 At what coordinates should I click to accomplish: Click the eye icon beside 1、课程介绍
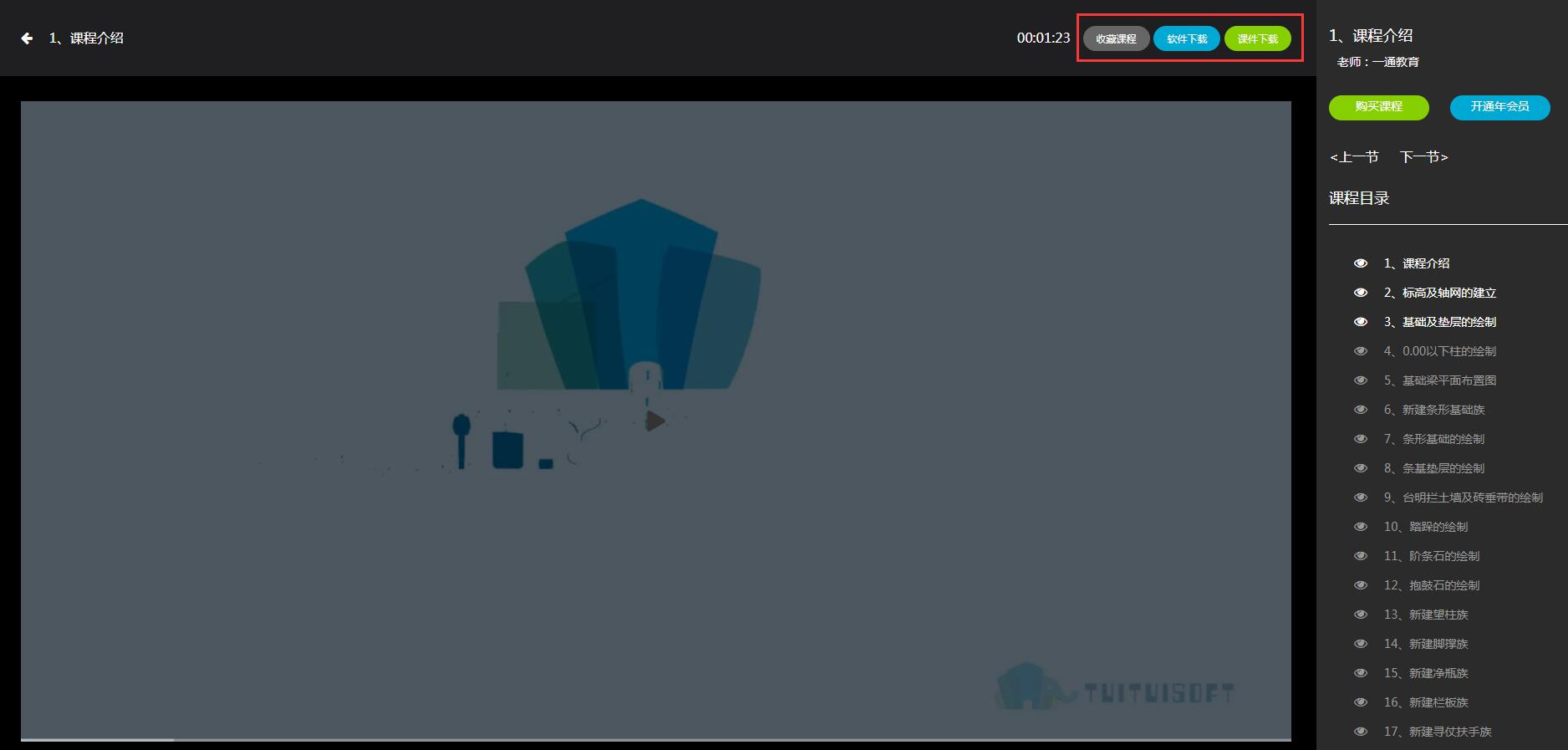1361,263
